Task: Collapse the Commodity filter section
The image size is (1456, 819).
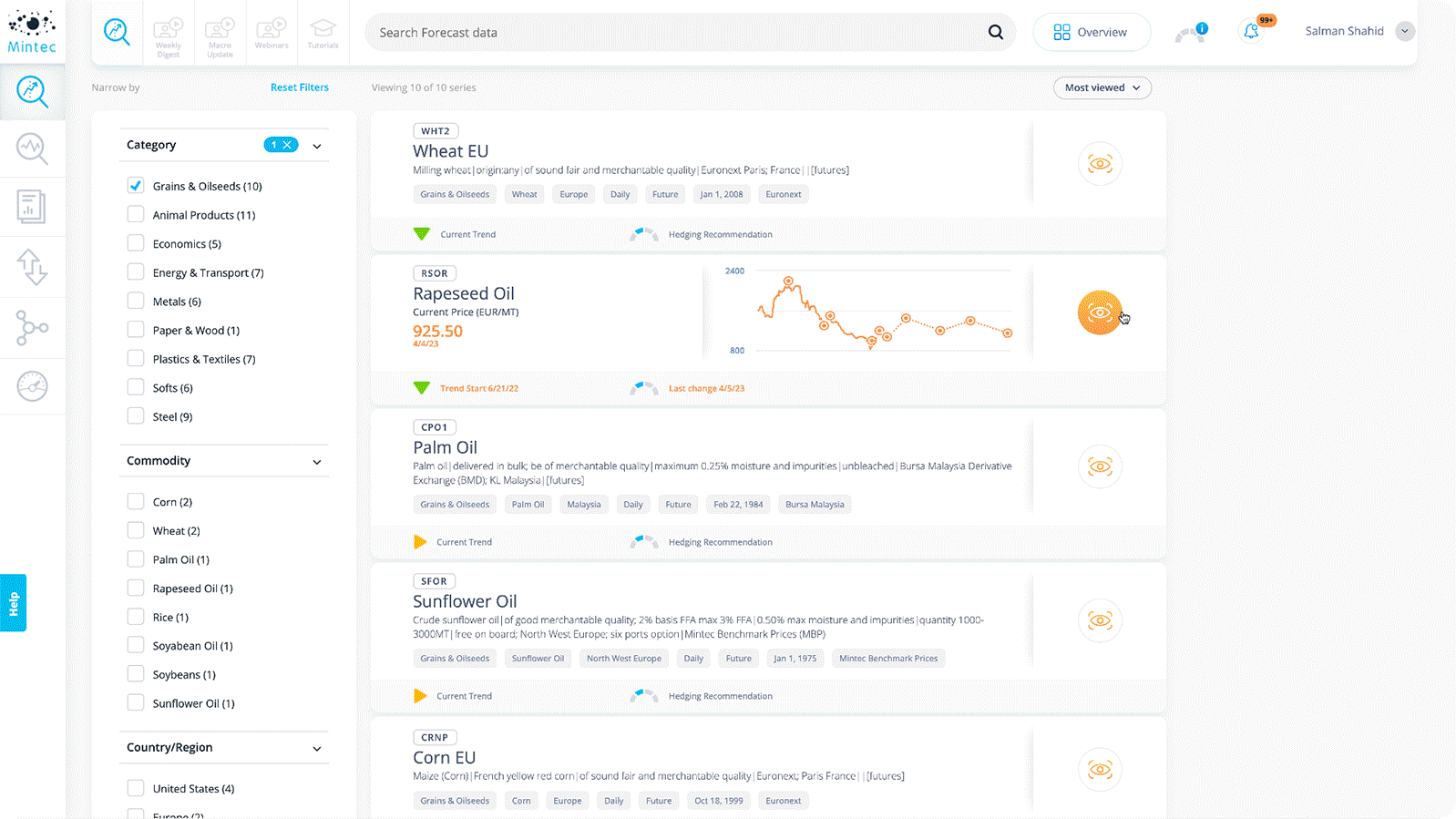Action: [x=317, y=462]
